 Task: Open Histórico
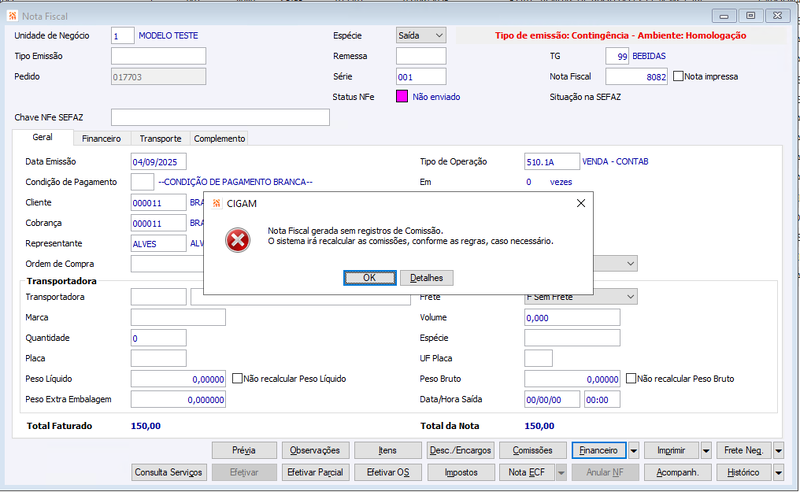click(x=744, y=473)
